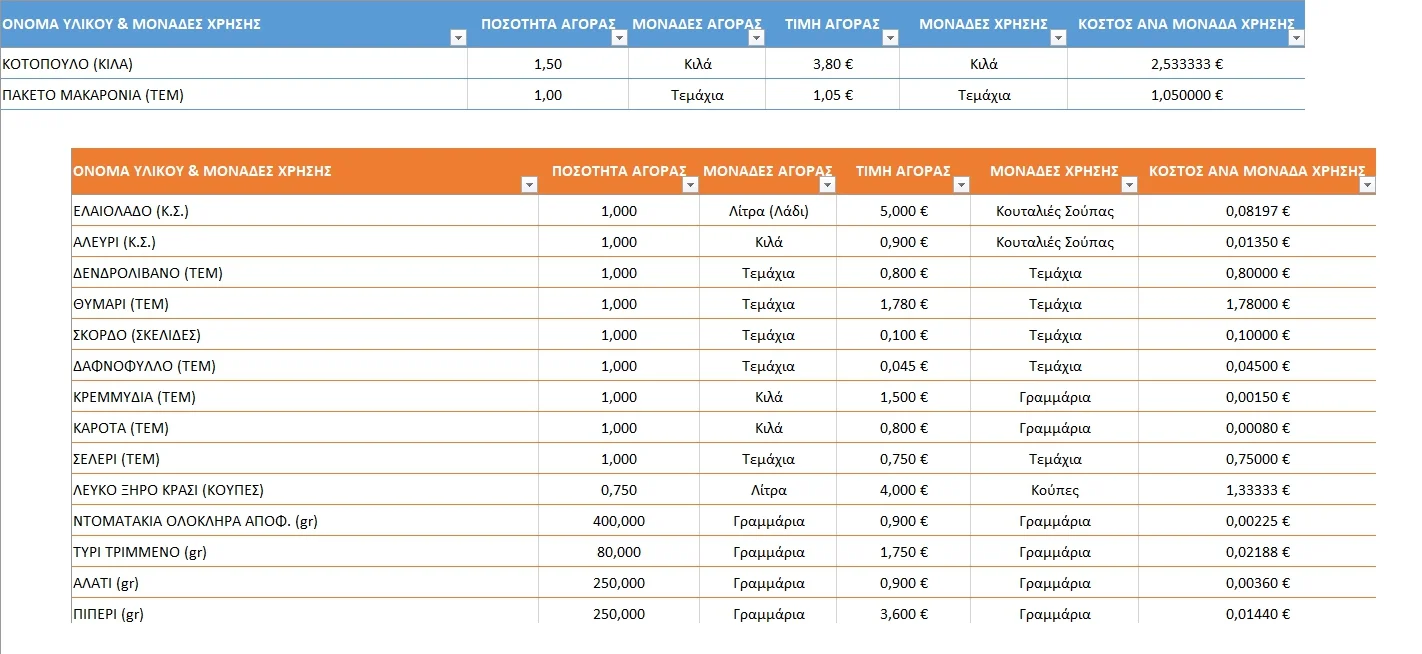The height and width of the screenshot is (654, 1422).
Task: Select the ΝΤΟΜΑΤΑΚΙΑ ΟΛΟΚΛΗΡΑ ΑΠΟΦ. (gr) cell
Action: 305,521
